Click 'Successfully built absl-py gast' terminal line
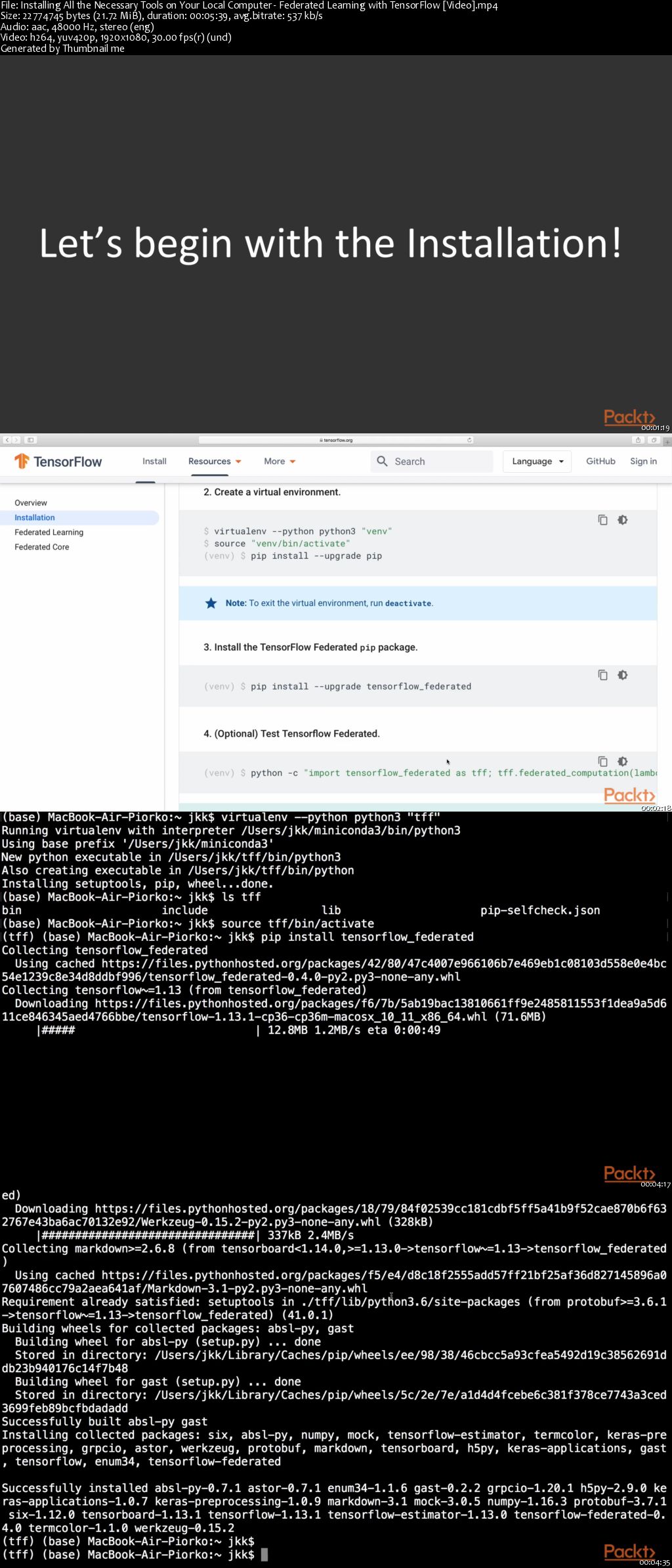The height and width of the screenshot is (1568, 672). click(105, 1422)
